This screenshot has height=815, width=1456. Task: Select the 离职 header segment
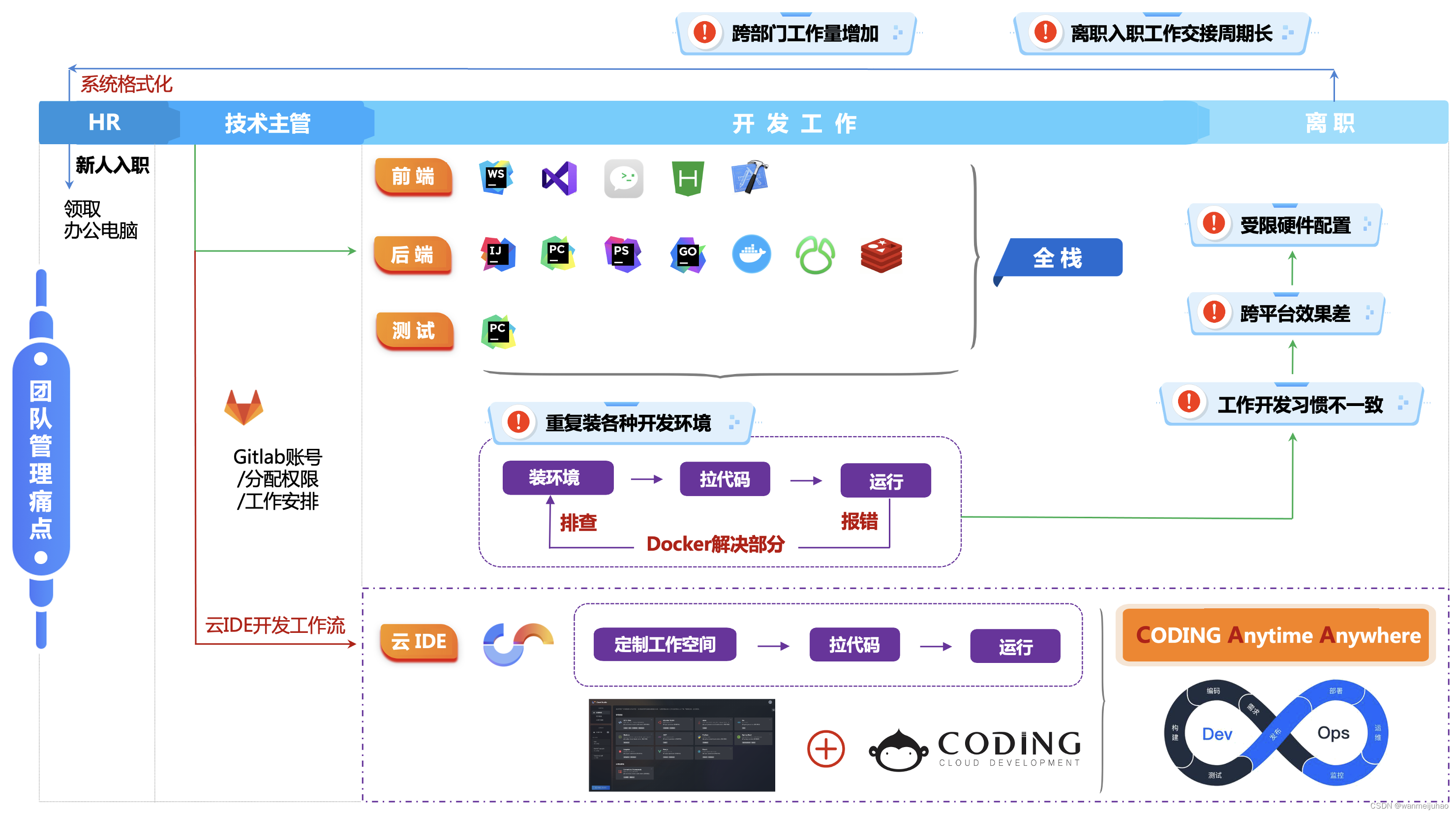[1330, 122]
